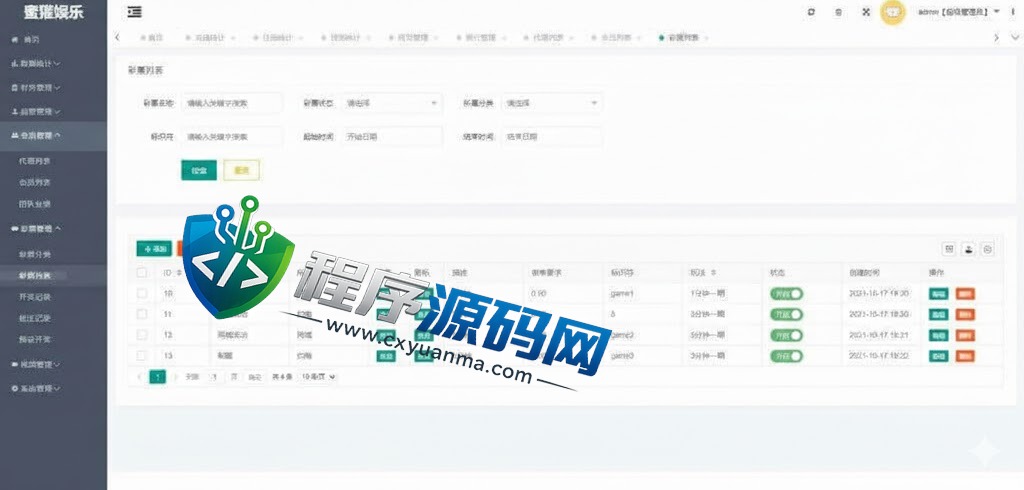
Task: Open the column filter icon above the table
Action: [x=949, y=249]
